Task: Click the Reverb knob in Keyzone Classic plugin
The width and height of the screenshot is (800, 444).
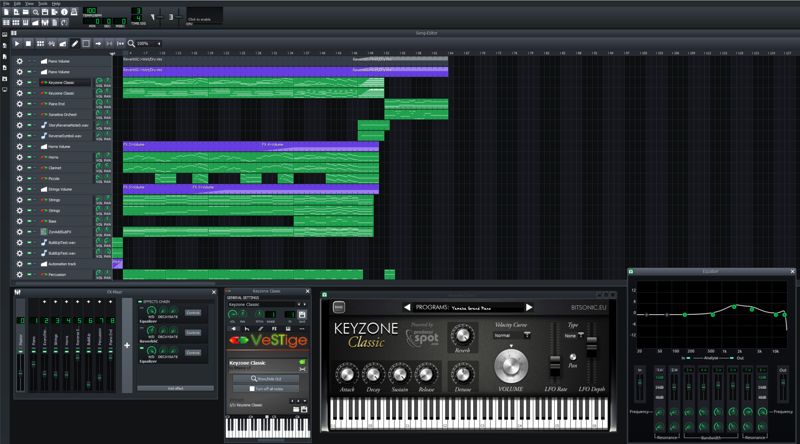Action: 462,335
